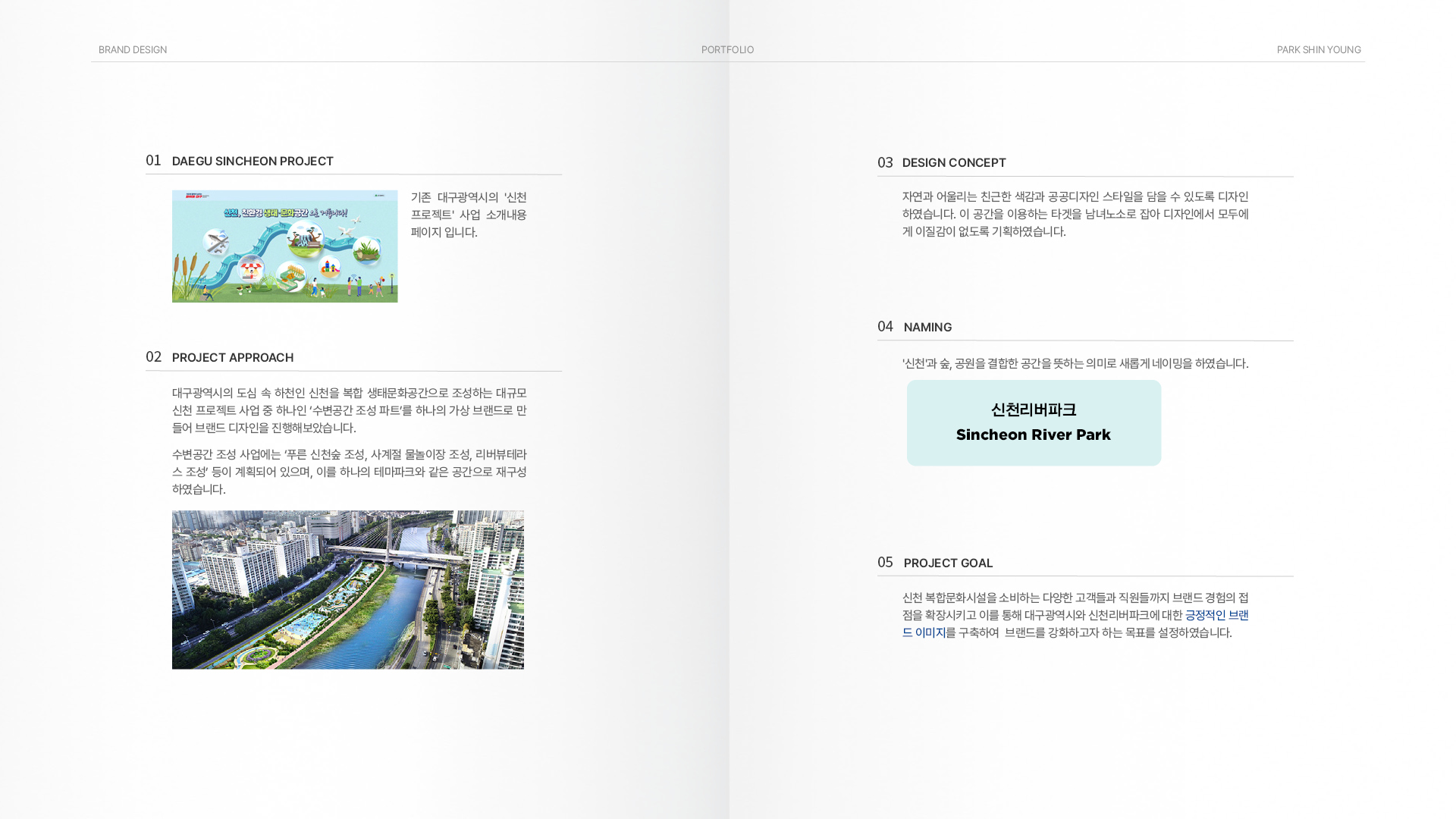Click the paragraph starting '수변공간 조성 사업에는'
The height and width of the screenshot is (819, 1456).
click(350, 472)
